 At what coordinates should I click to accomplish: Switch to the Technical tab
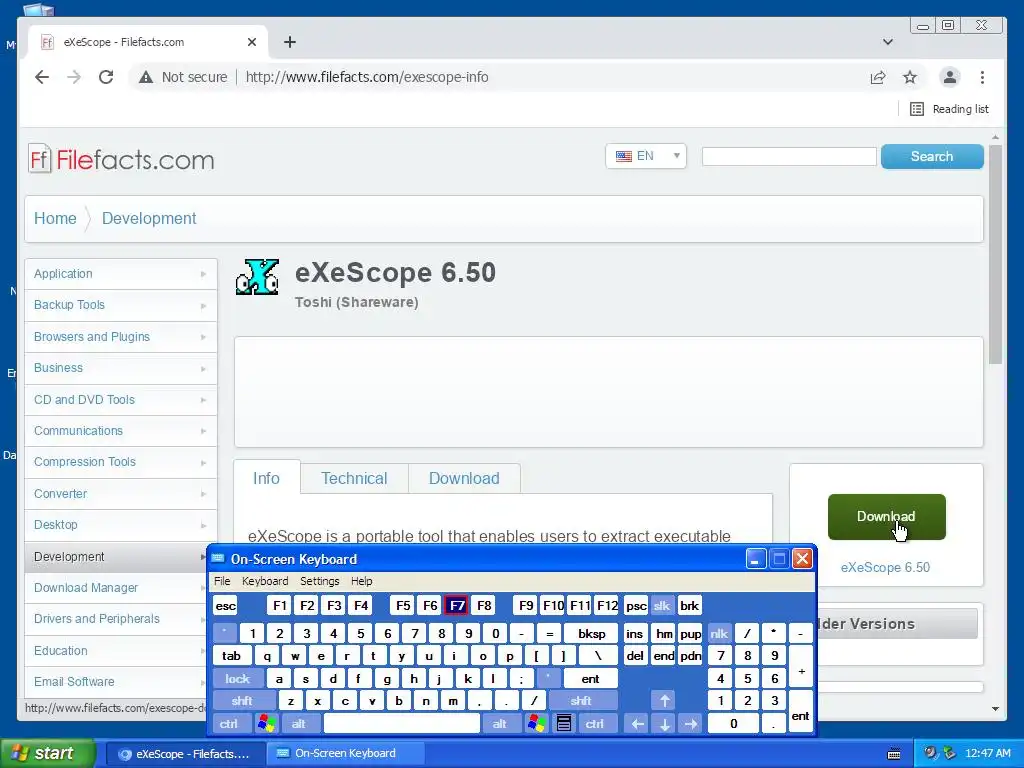pyautogui.click(x=354, y=478)
